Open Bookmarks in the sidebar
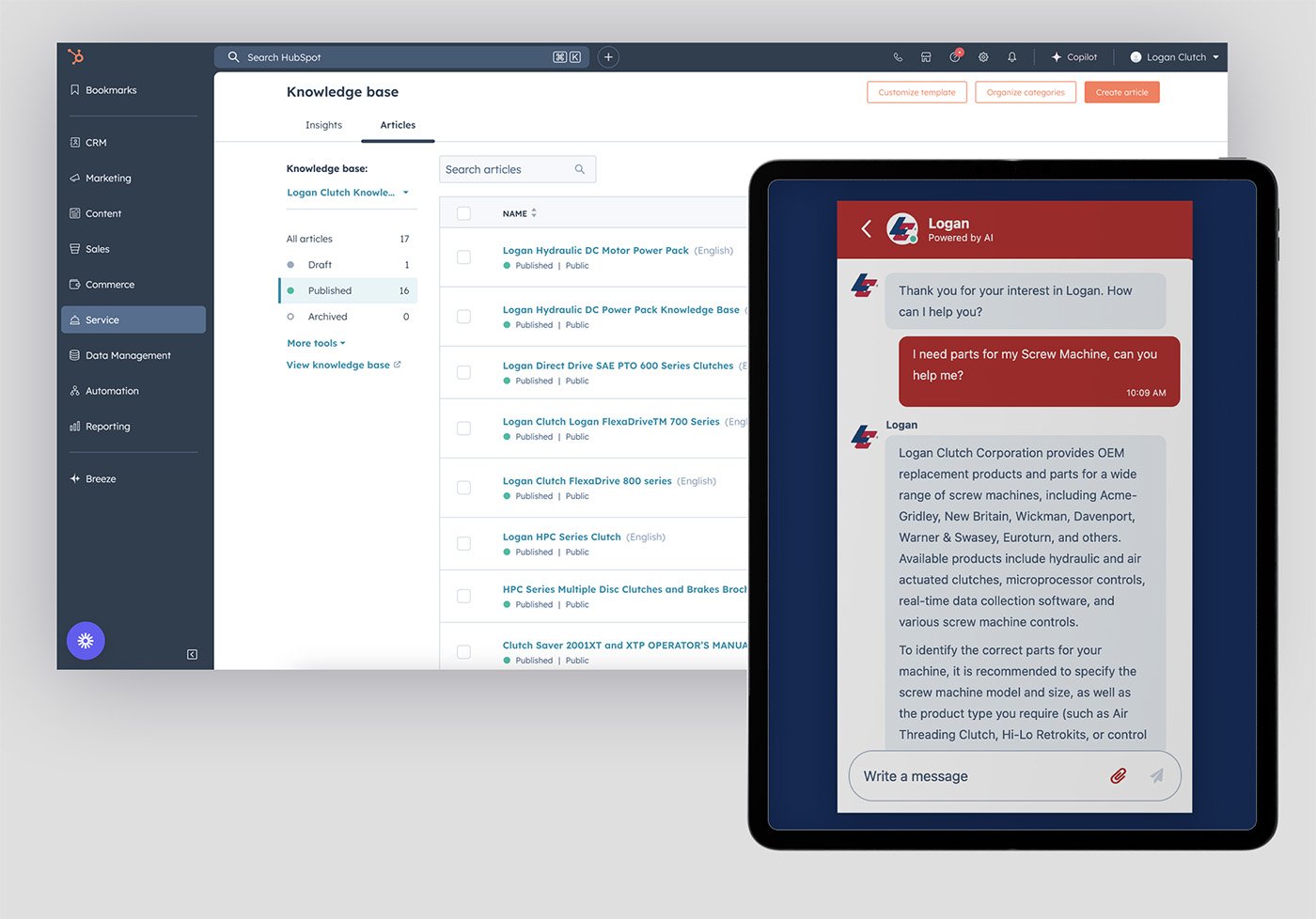Screen dimensions: 1316x919 (x=103, y=90)
